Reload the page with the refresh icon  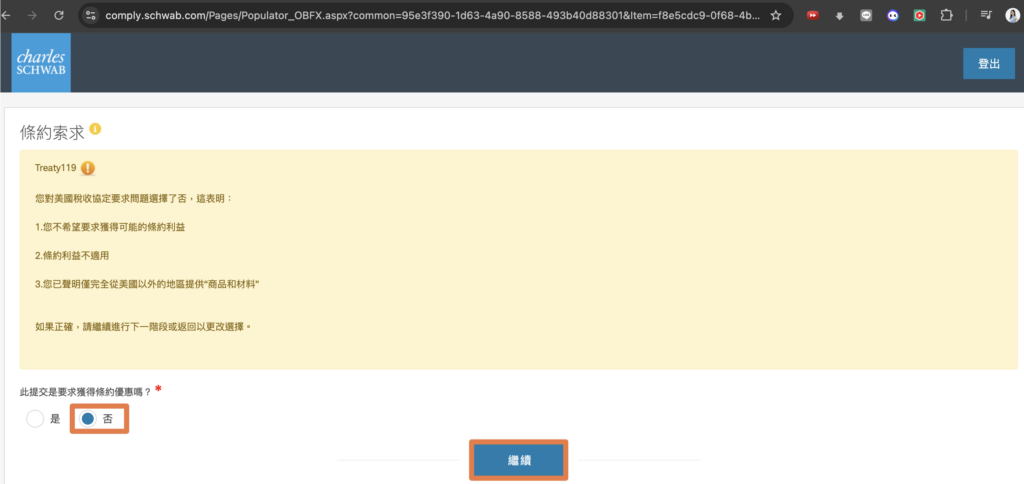59,16
